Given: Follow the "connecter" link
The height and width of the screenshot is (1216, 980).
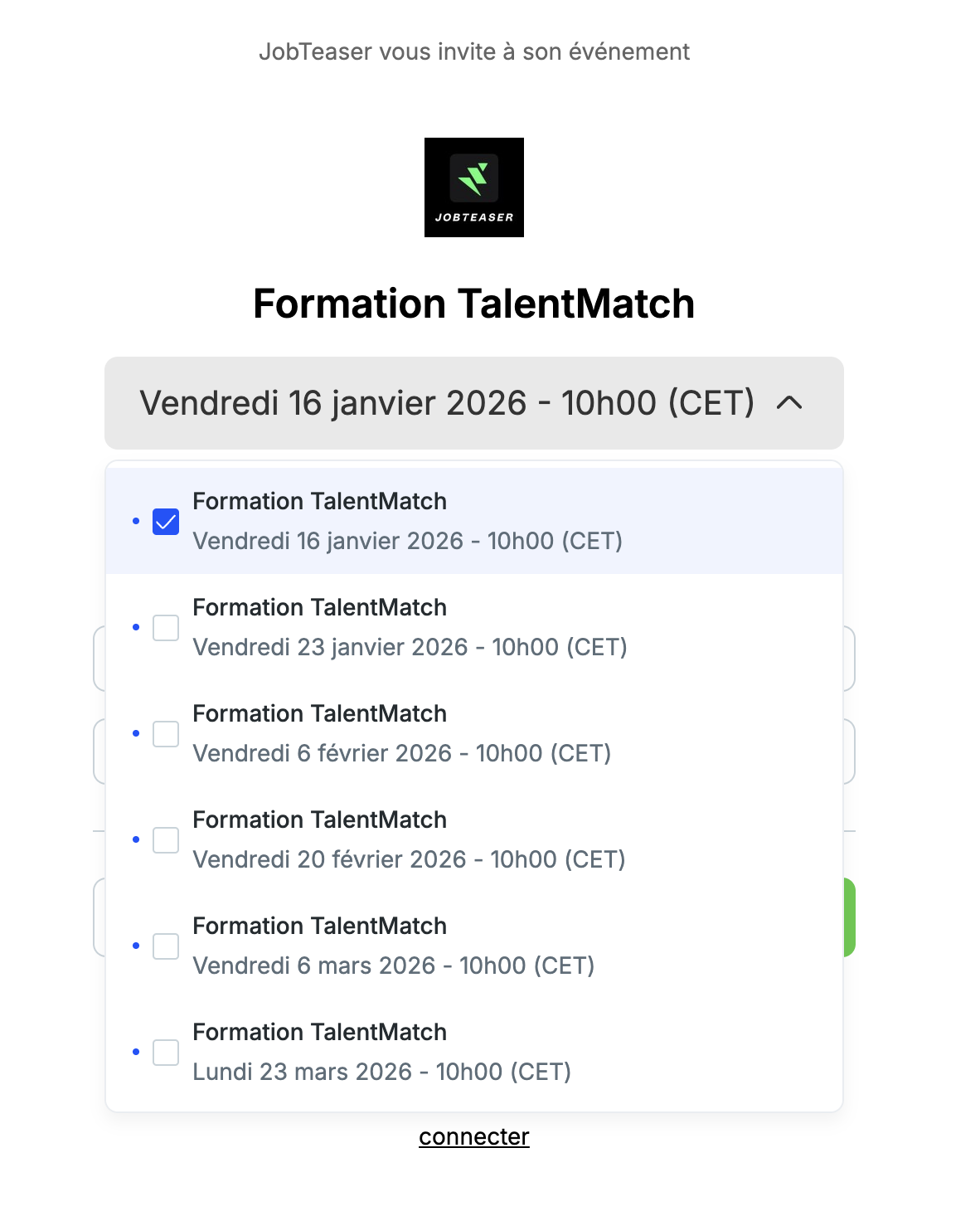Looking at the screenshot, I should point(473,1136).
